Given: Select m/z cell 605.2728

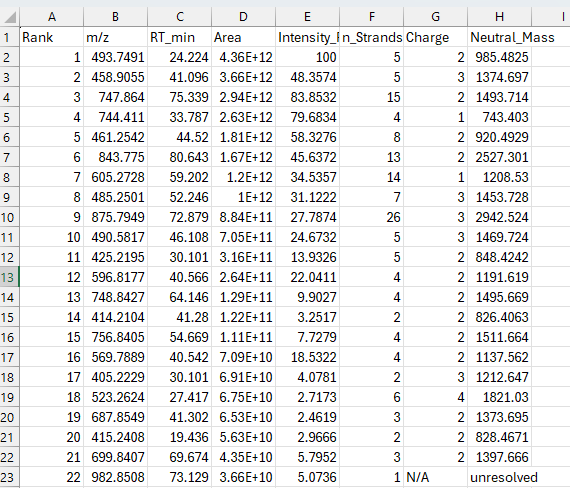Looking at the screenshot, I should tap(116, 177).
